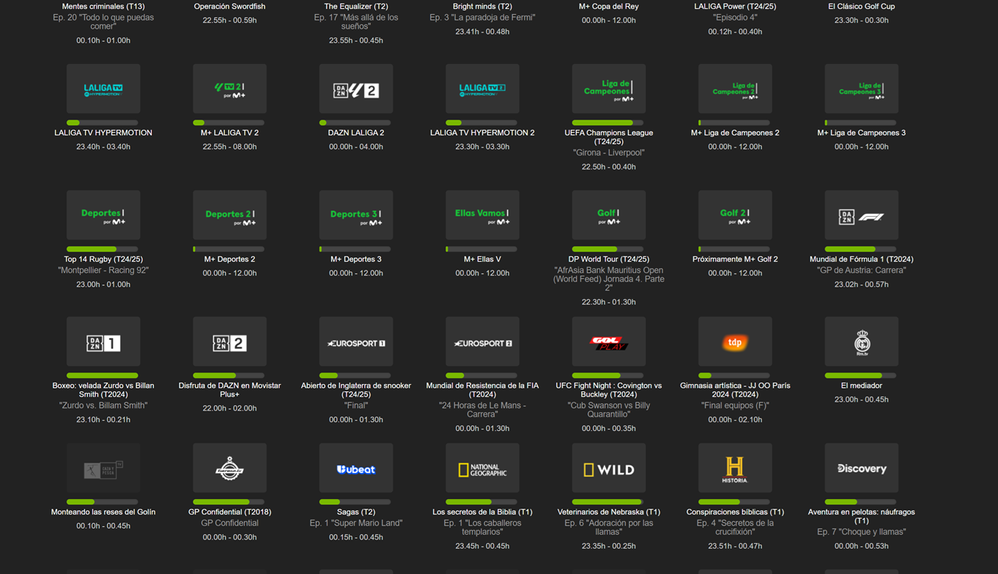The height and width of the screenshot is (574, 998).
Task: Open the Nat Geo Wild channel logo
Action: coord(608,469)
